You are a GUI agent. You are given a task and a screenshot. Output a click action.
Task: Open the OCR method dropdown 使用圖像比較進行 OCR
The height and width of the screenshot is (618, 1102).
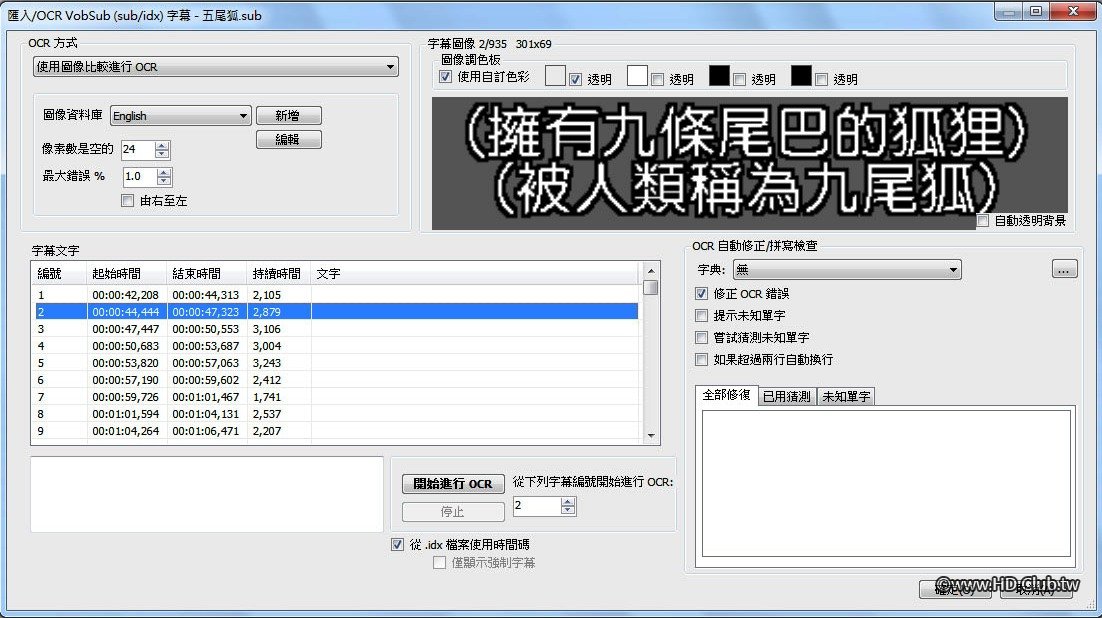tap(216, 67)
